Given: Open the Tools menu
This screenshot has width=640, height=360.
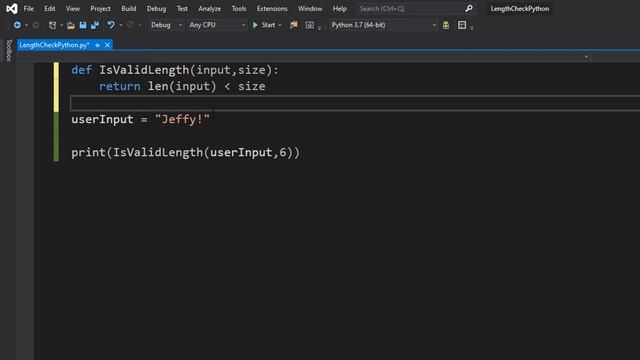Looking at the screenshot, I should coord(239,9).
